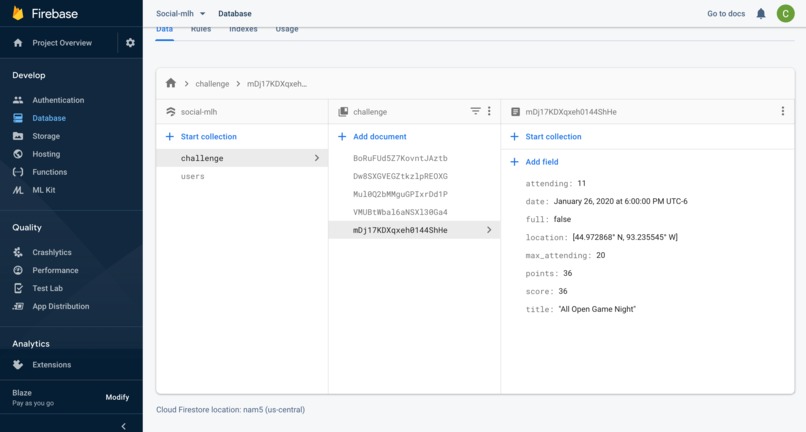Collapse the sidebar with bottom chevron
Viewport: 806px width, 432px height.
point(123,425)
